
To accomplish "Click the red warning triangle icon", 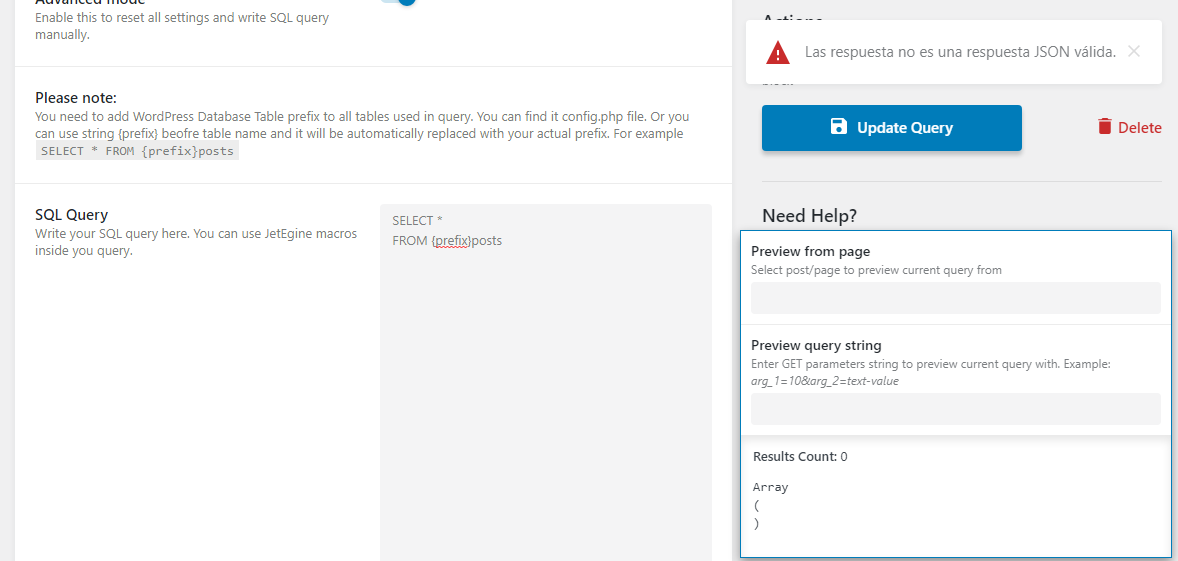I will 778,53.
